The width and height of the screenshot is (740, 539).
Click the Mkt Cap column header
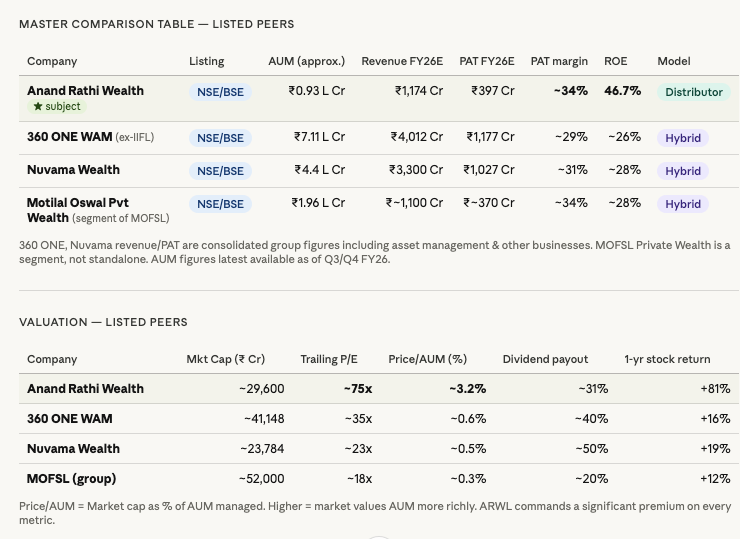tap(225, 359)
